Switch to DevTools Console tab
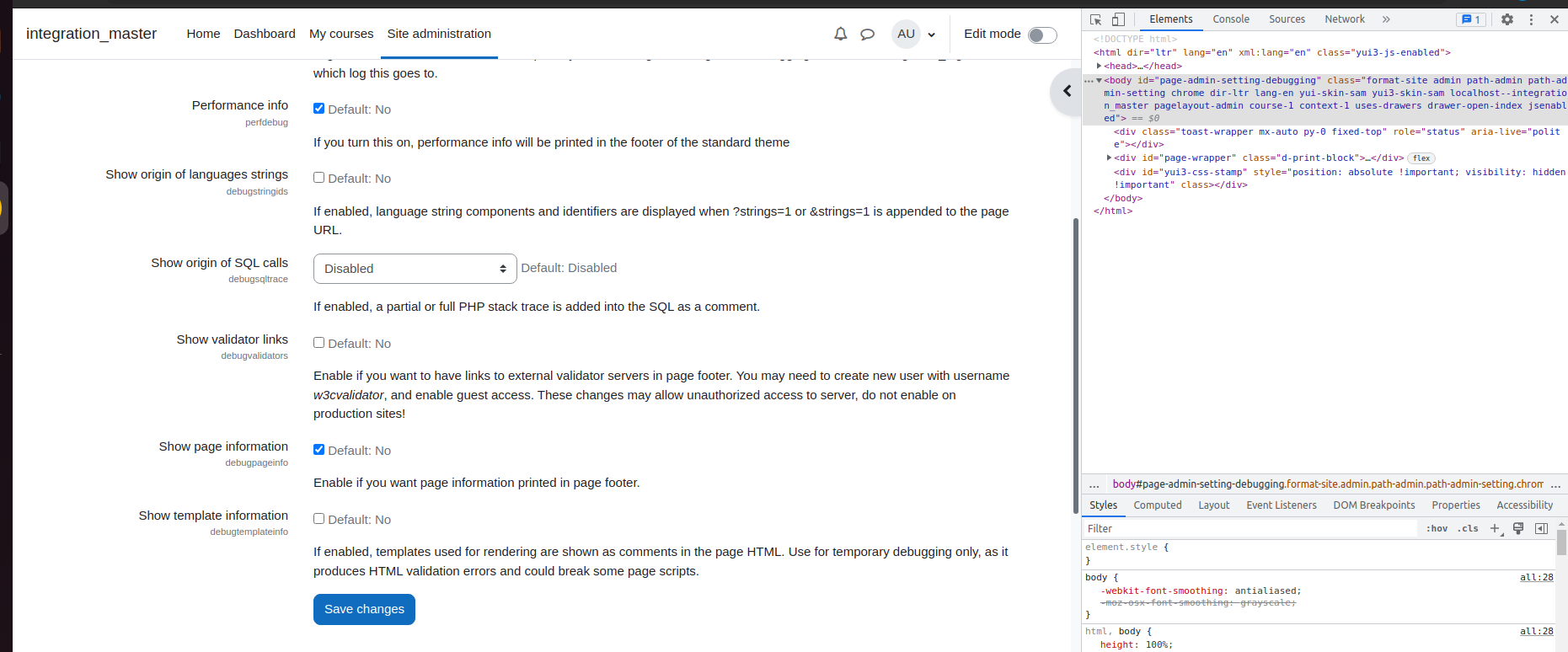This screenshot has width=1568, height=652. point(1231,19)
